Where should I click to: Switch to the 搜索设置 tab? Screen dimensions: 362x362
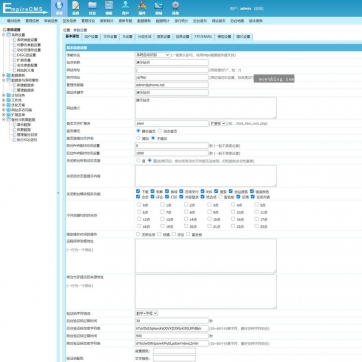(164, 37)
